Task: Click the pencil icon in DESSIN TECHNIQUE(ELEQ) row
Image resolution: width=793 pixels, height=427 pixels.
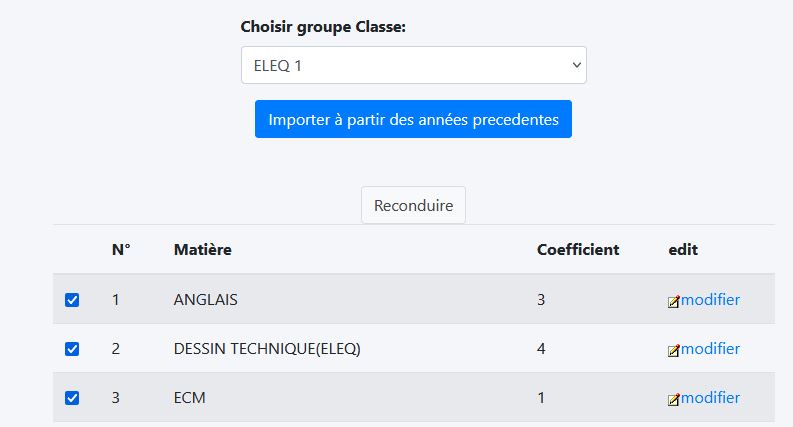Action: pos(674,350)
